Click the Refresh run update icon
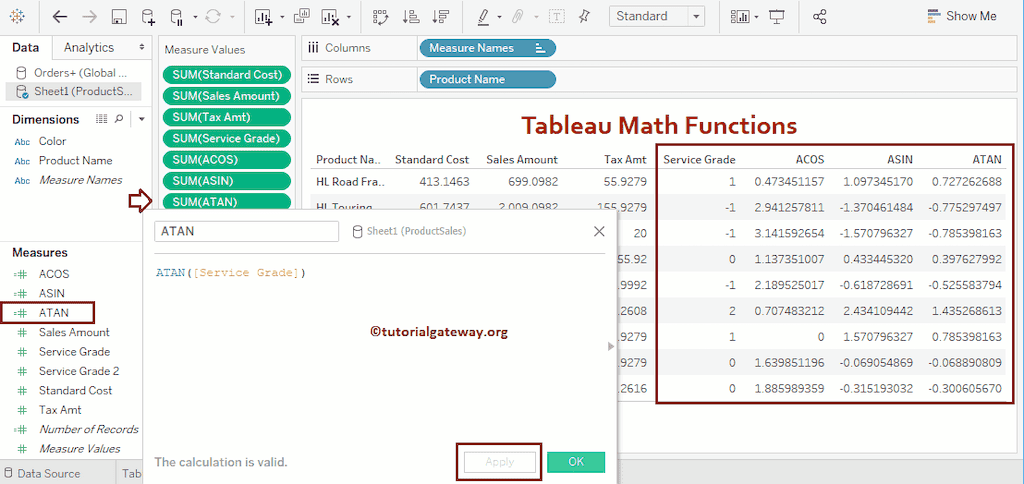 pos(212,17)
